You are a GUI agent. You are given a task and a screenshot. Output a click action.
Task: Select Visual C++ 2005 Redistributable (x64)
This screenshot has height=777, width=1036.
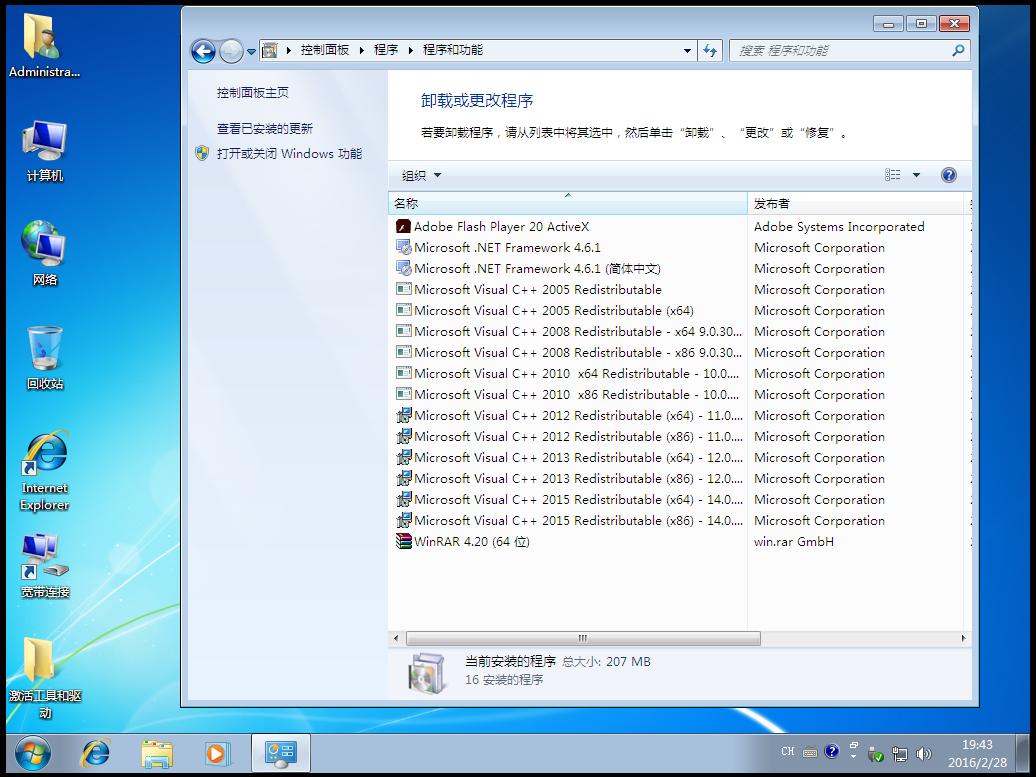pos(554,311)
